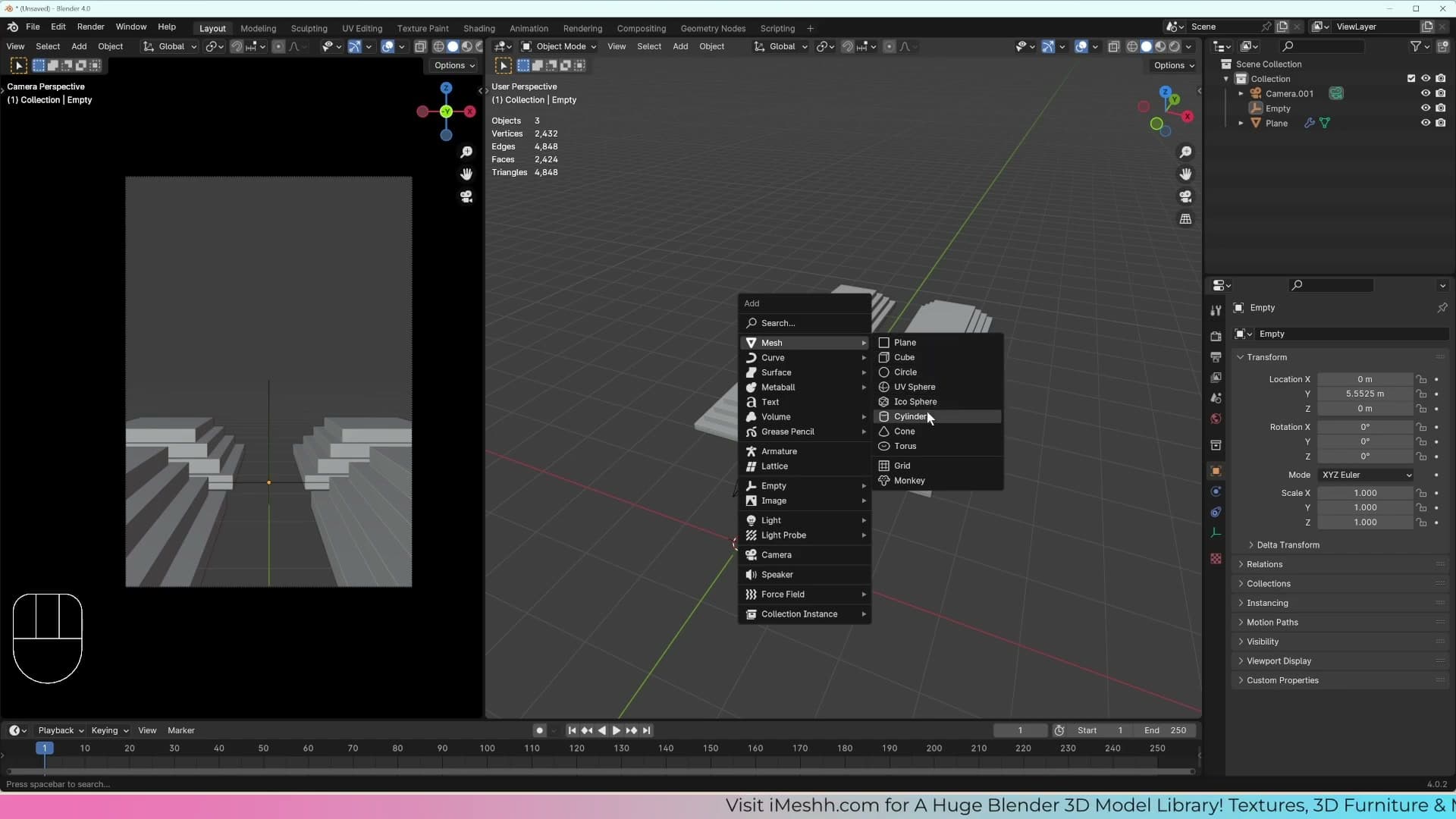Image resolution: width=1456 pixels, height=819 pixels.
Task: Open the Scene properties tab
Action: (x=1216, y=397)
